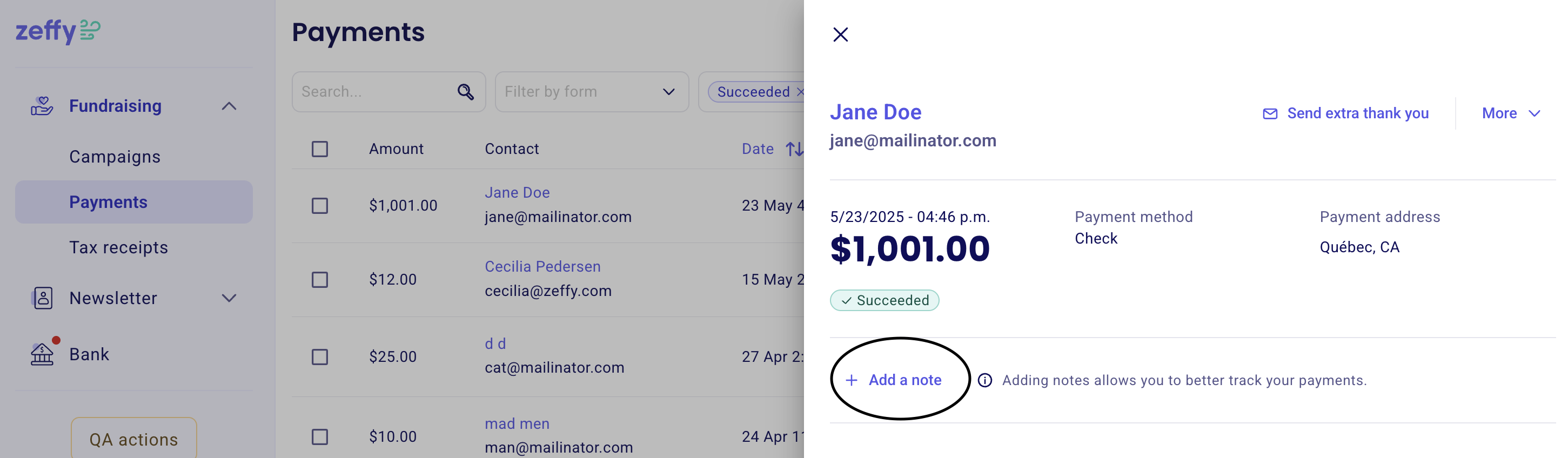Tick the $25.00 payment checkbox
This screenshot has height=458, width=1568.
(x=319, y=357)
